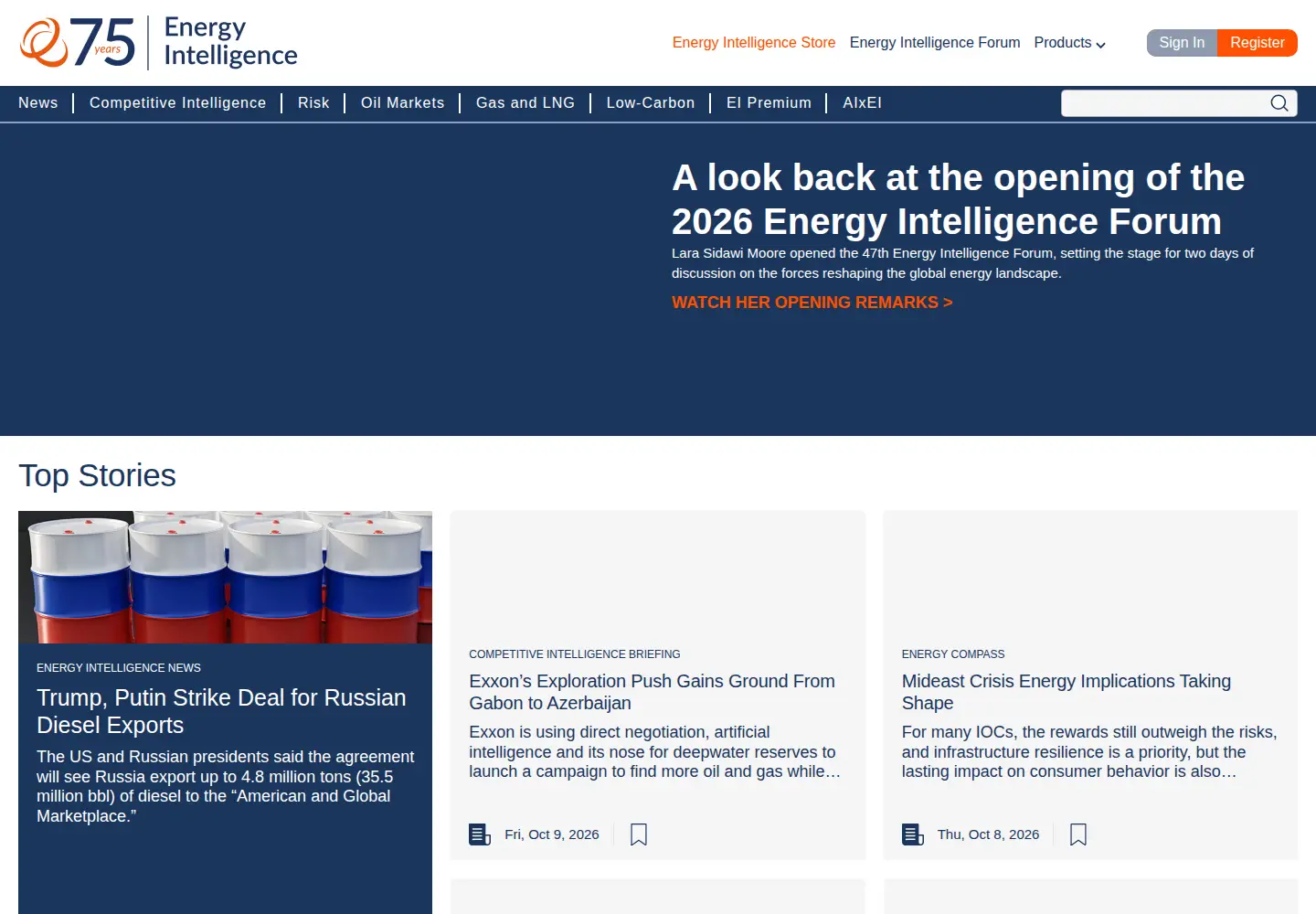Click the Register button
The image size is (1316, 914).
pyautogui.click(x=1258, y=43)
